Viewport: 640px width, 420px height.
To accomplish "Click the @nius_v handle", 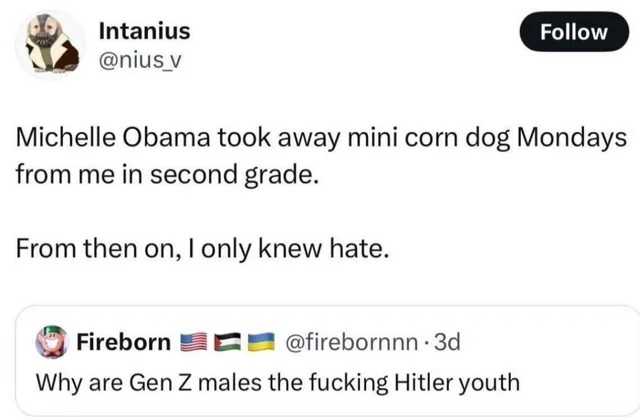I will click(141, 62).
